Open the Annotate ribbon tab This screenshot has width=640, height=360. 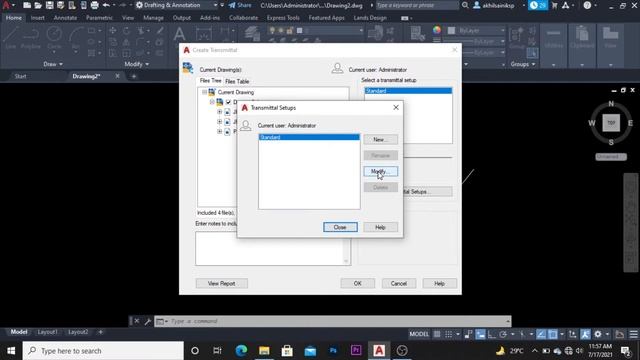[65, 18]
